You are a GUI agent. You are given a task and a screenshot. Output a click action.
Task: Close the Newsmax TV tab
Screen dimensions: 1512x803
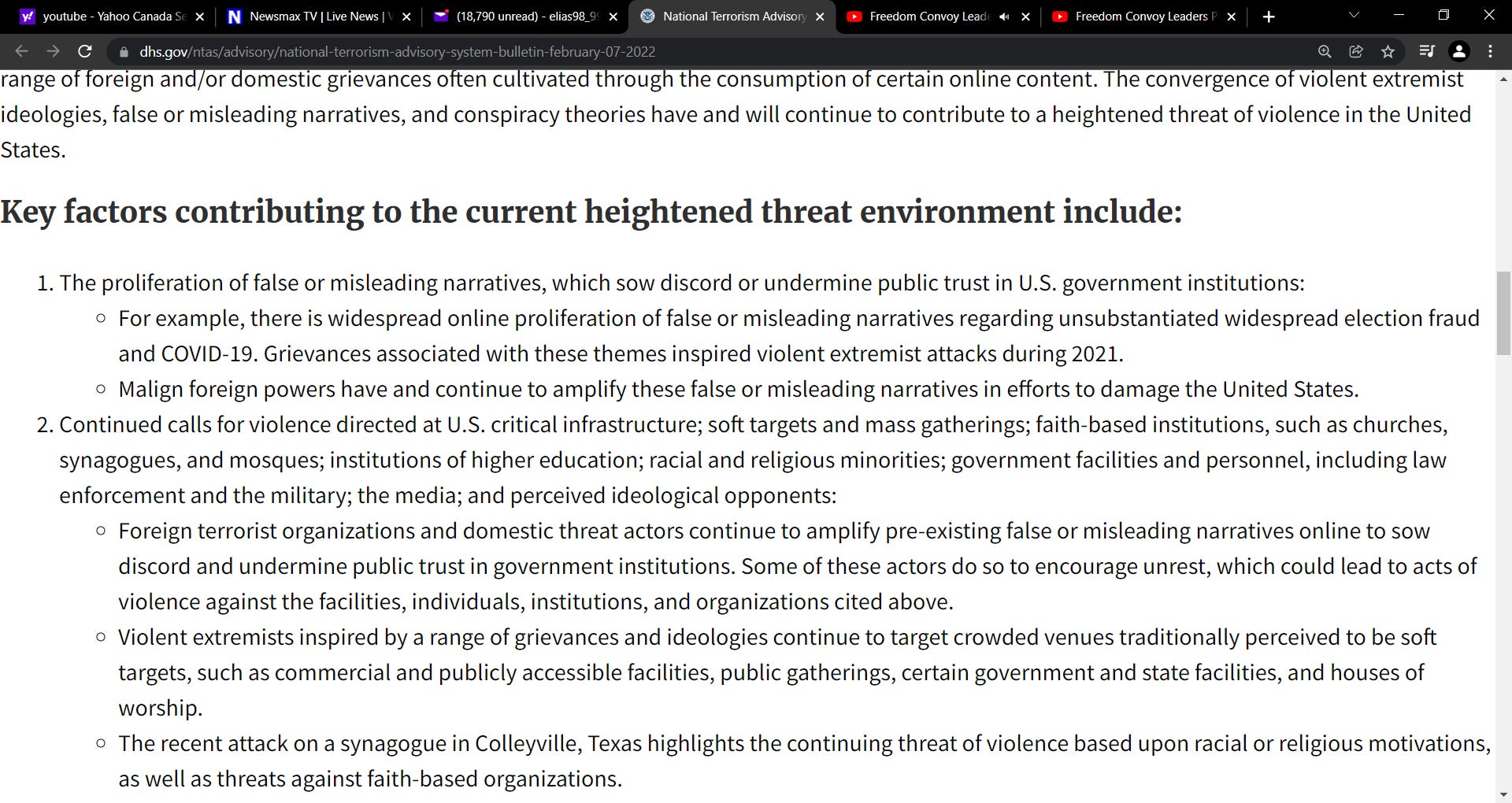(406, 17)
